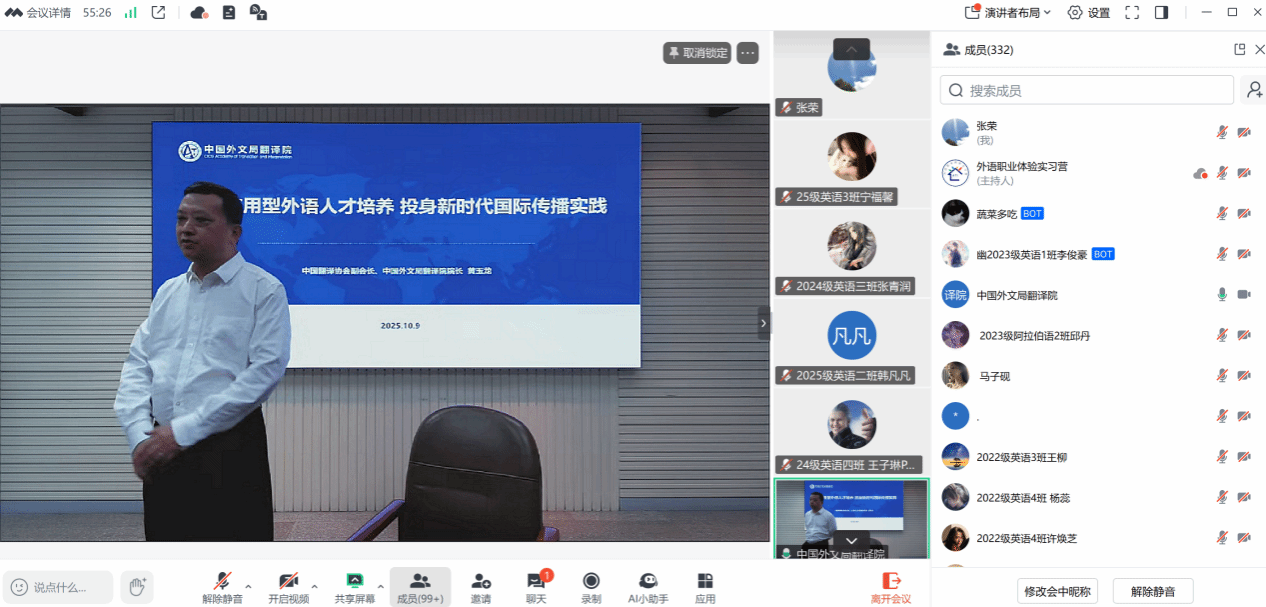Collapse the participant video strip with side arrow
Viewport: 1266px width, 607px height.
click(x=764, y=323)
